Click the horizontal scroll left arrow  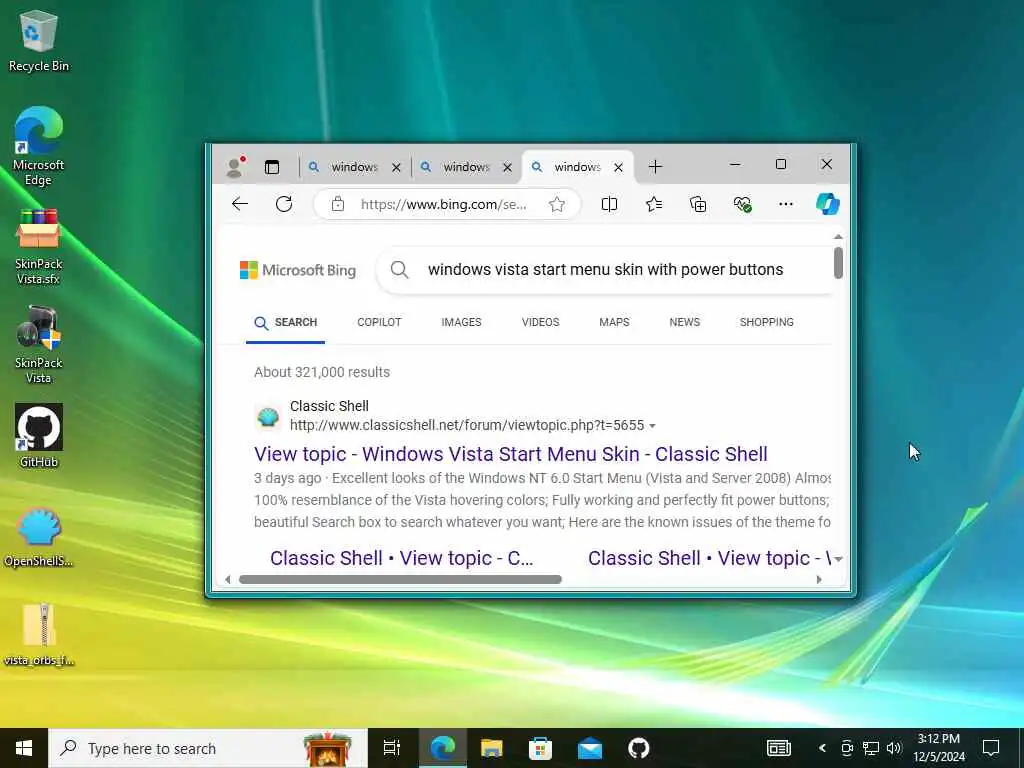(x=227, y=579)
